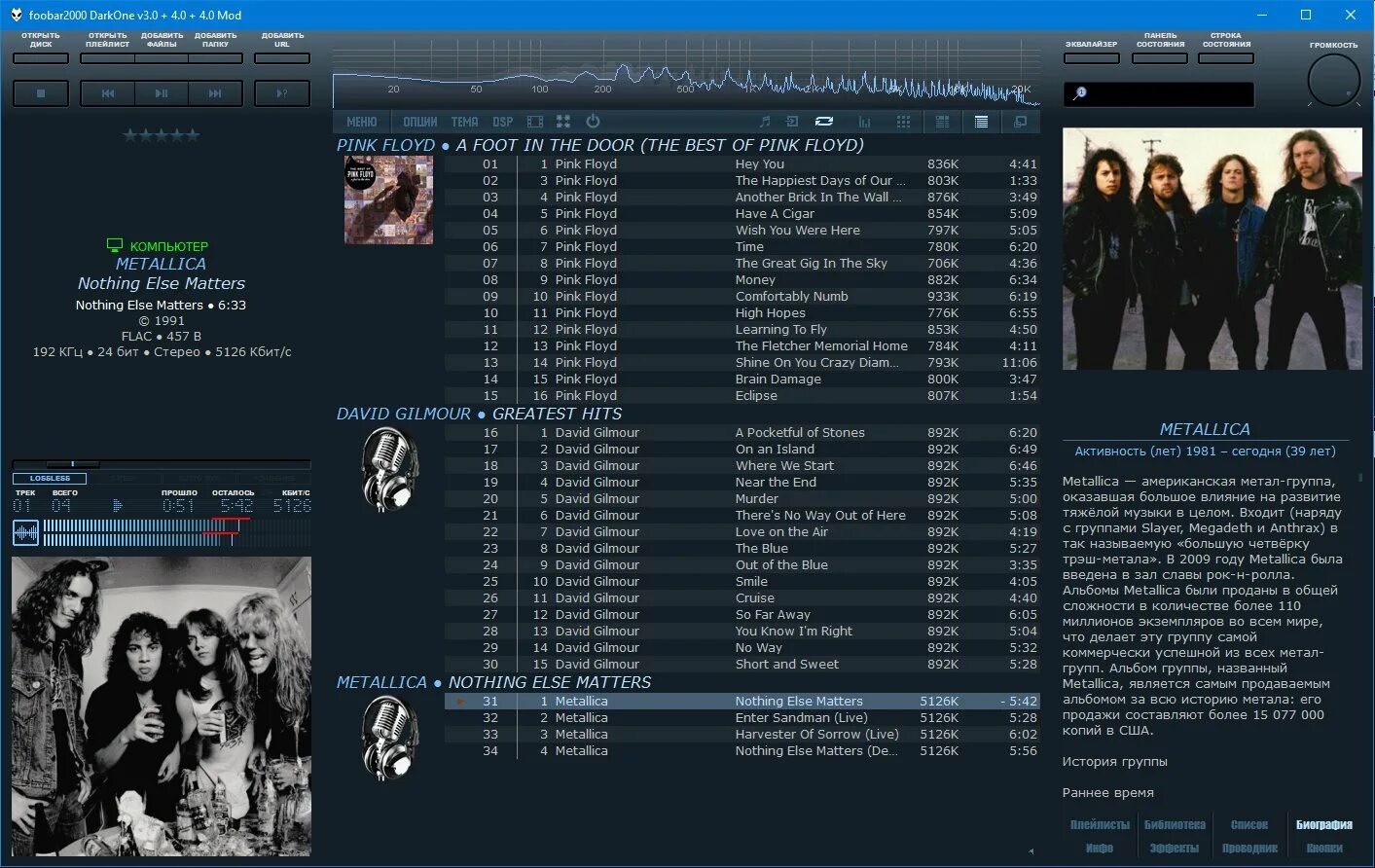Image resolution: width=1375 pixels, height=868 pixels.
Task: Open the Меню menu
Action: [x=362, y=122]
